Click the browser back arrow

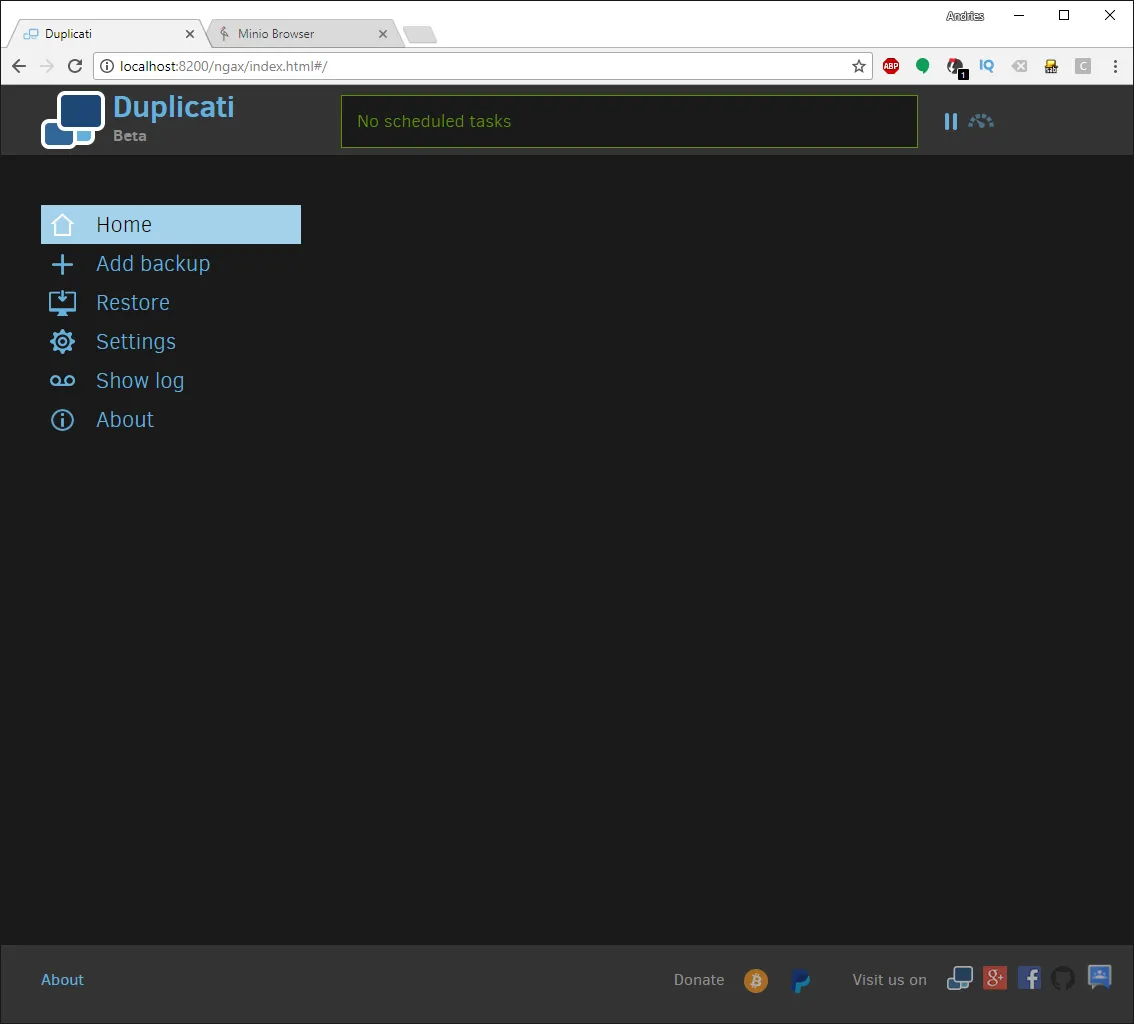pos(19,67)
